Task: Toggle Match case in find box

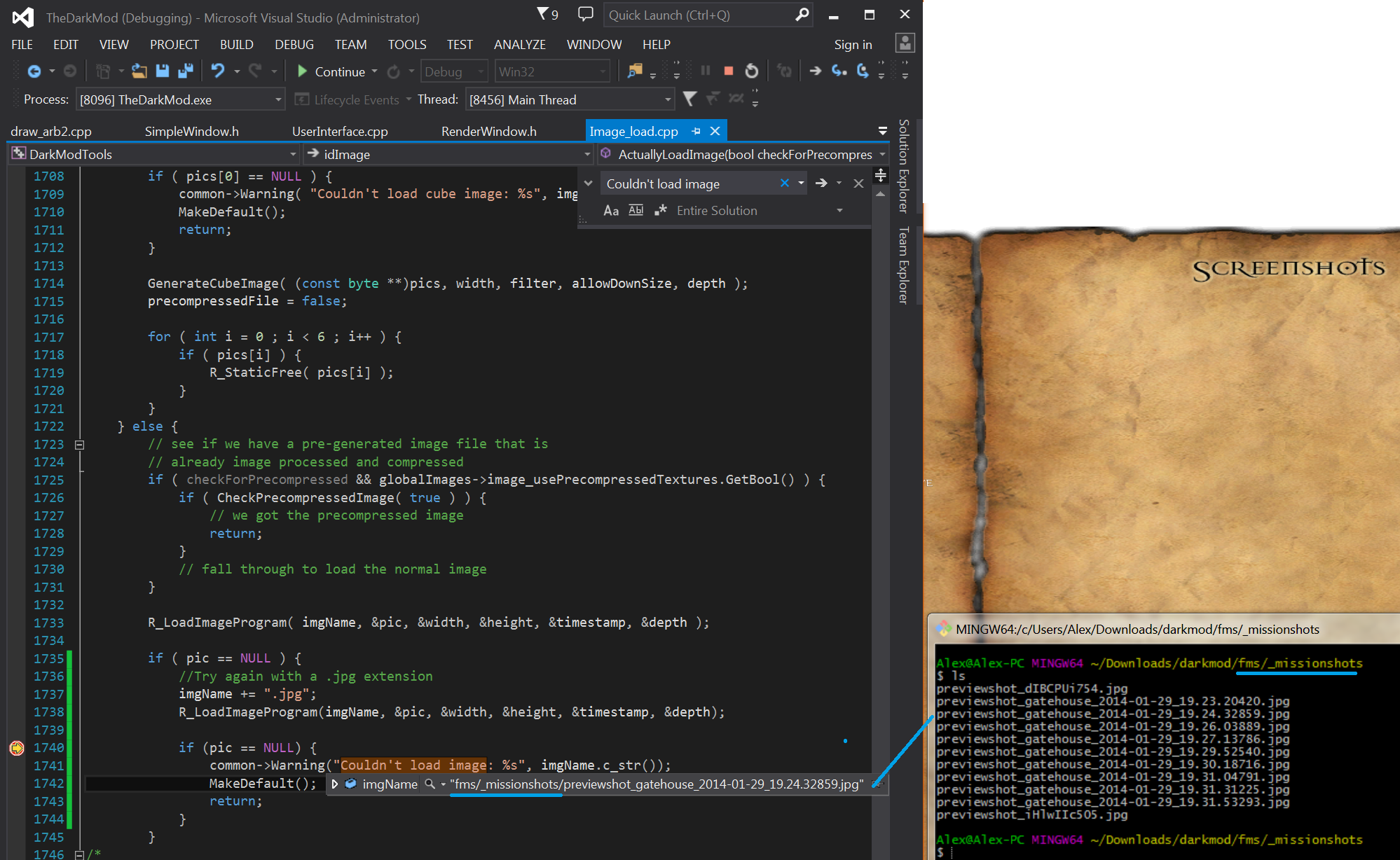Action: (x=611, y=210)
